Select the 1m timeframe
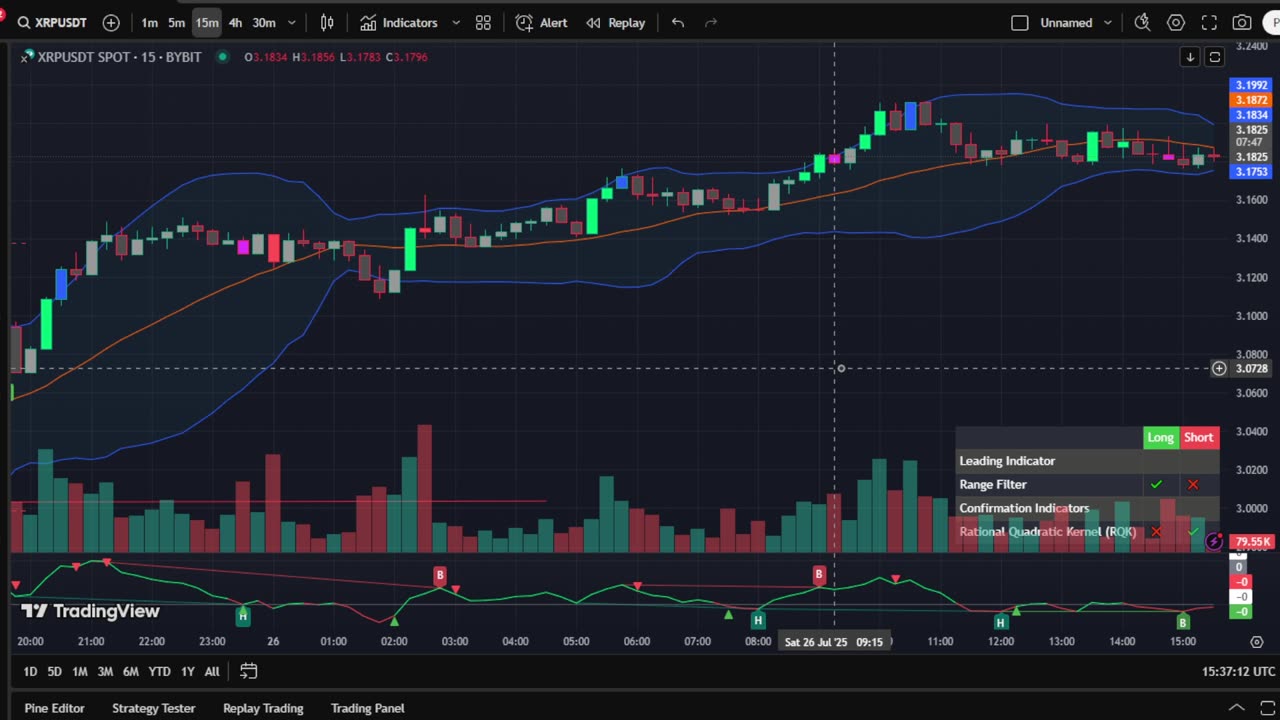The width and height of the screenshot is (1280, 720). 149,22
